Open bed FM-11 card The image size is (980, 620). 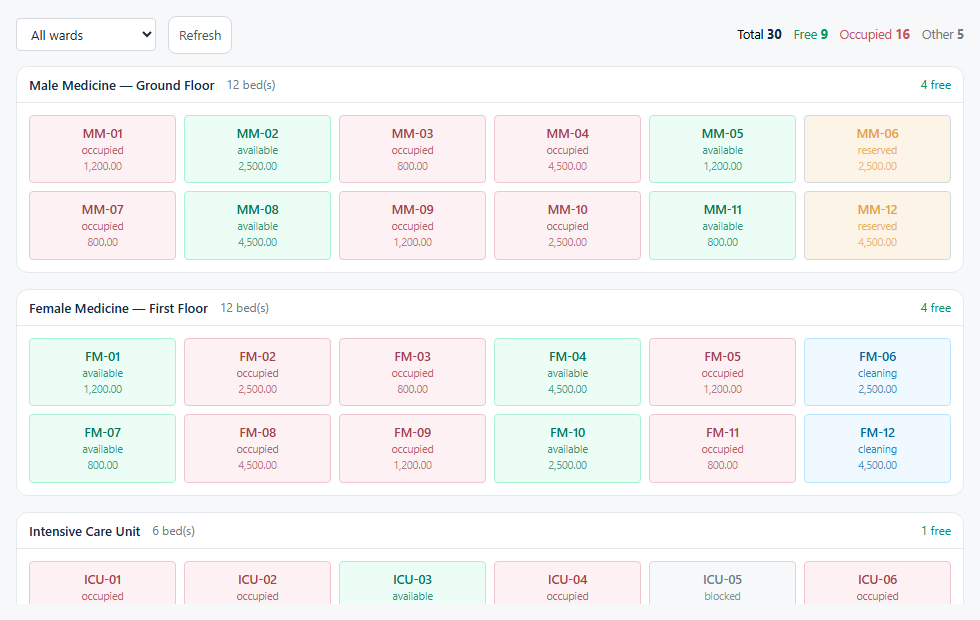pos(722,448)
